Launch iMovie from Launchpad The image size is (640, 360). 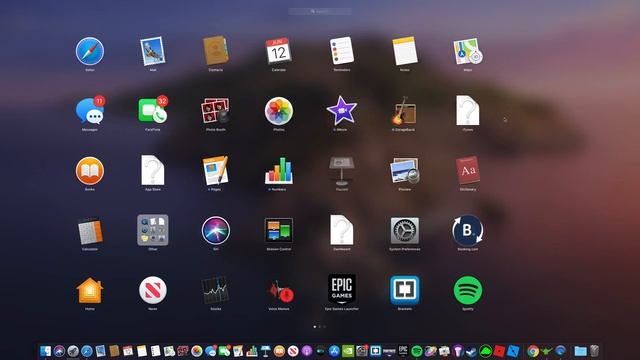[342, 111]
